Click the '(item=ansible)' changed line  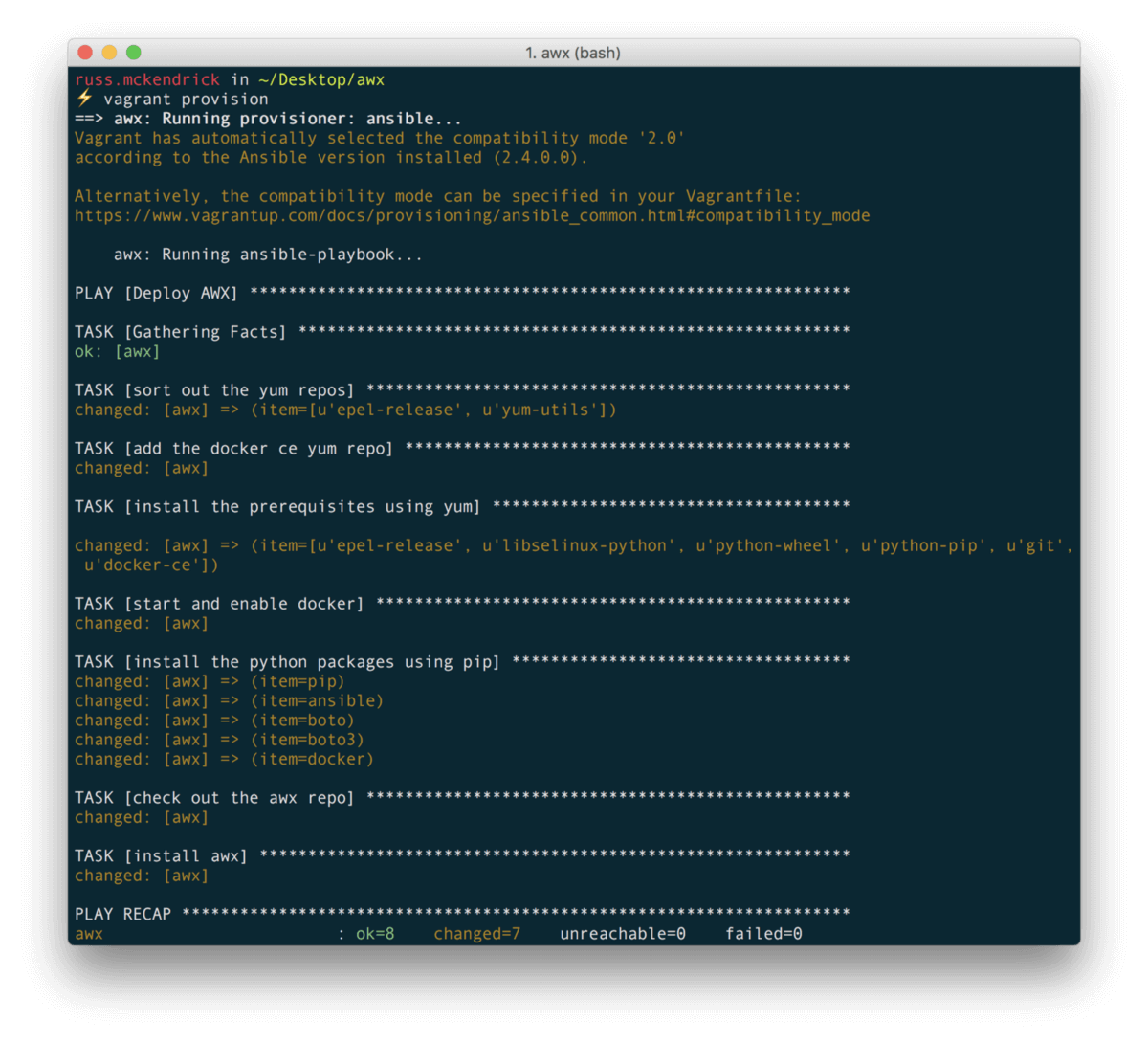click(x=230, y=701)
